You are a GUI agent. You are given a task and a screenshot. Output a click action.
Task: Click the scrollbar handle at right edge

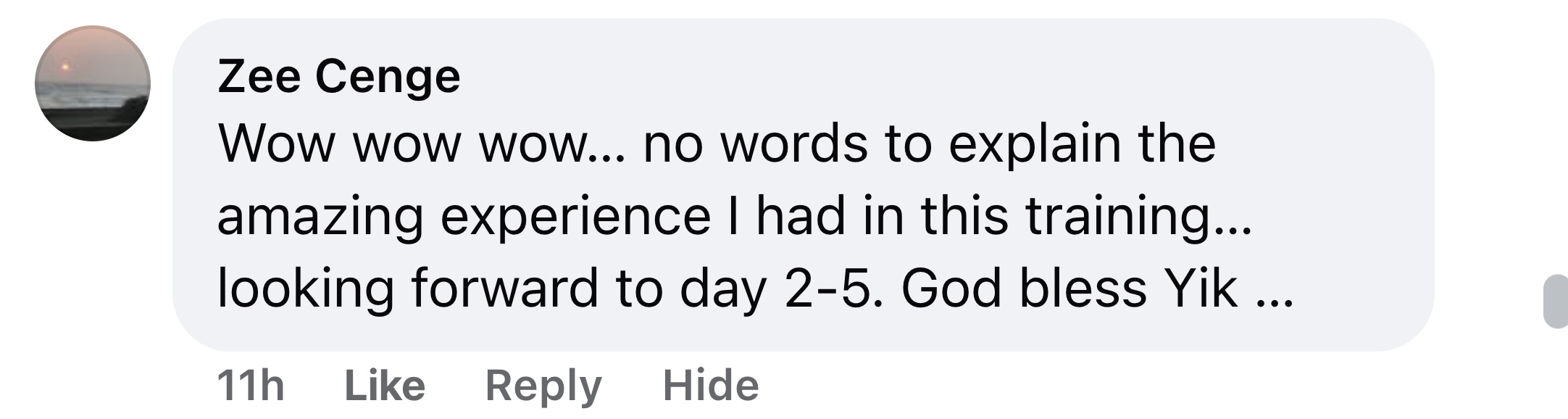click(1556, 301)
